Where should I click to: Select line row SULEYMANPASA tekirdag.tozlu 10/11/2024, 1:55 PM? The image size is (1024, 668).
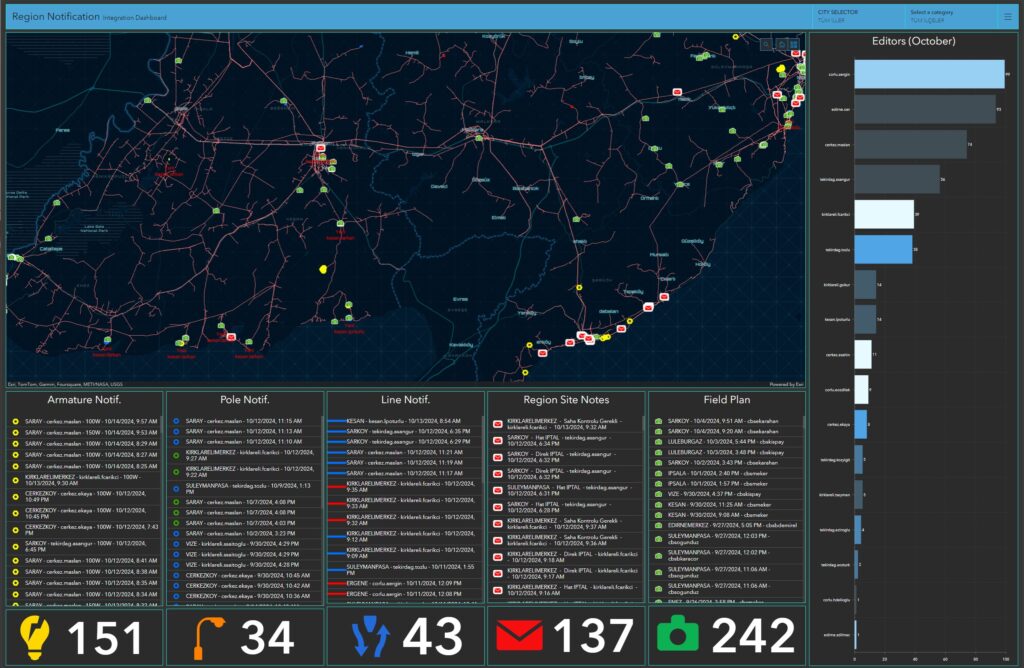[405, 569]
